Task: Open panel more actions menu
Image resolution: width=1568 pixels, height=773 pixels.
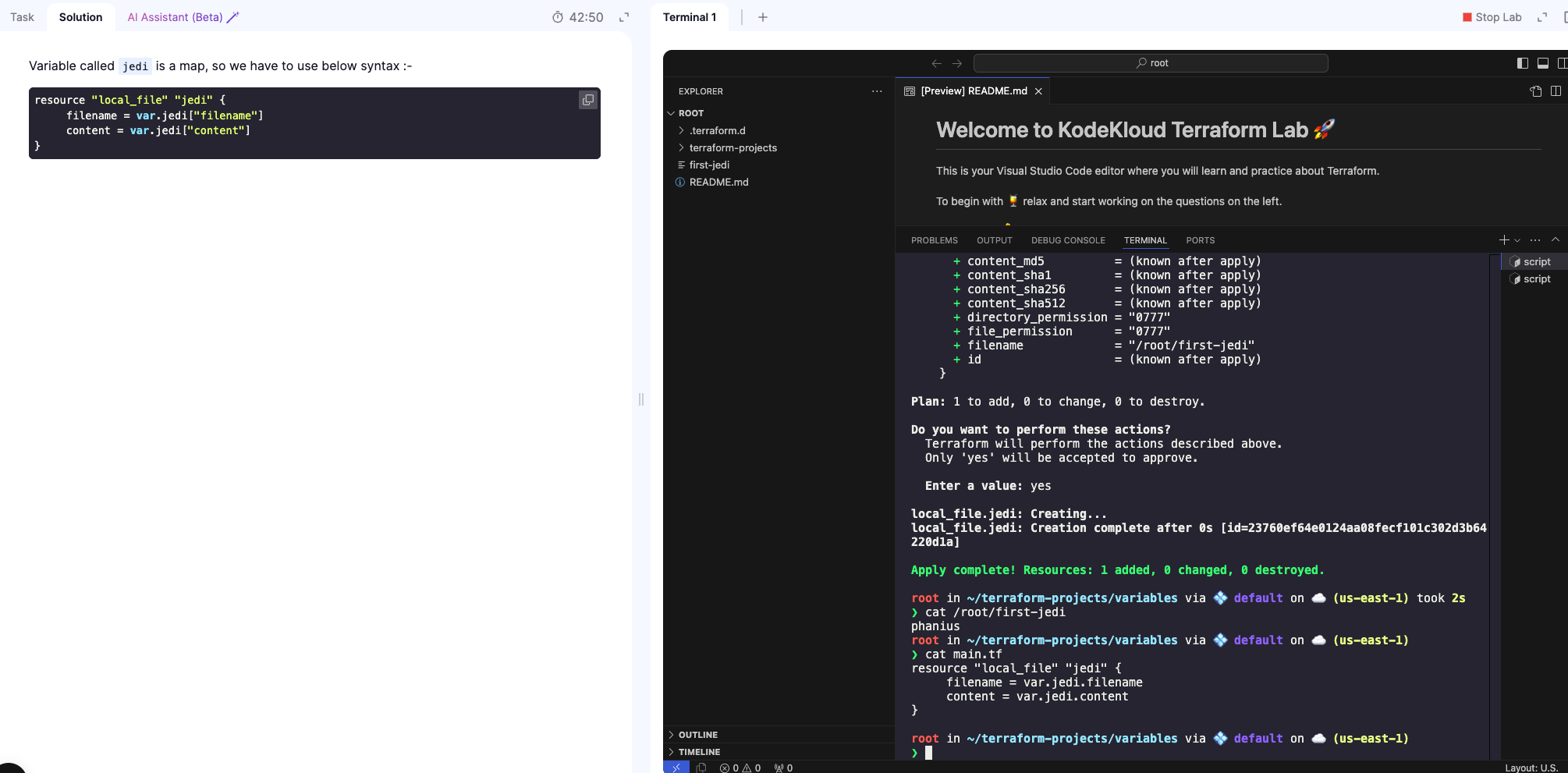Action: point(1535,240)
